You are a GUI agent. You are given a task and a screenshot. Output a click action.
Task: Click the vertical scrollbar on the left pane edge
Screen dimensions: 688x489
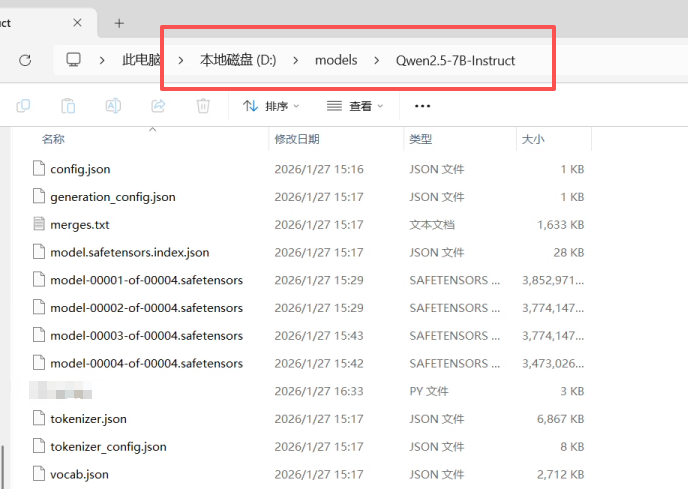3,467
